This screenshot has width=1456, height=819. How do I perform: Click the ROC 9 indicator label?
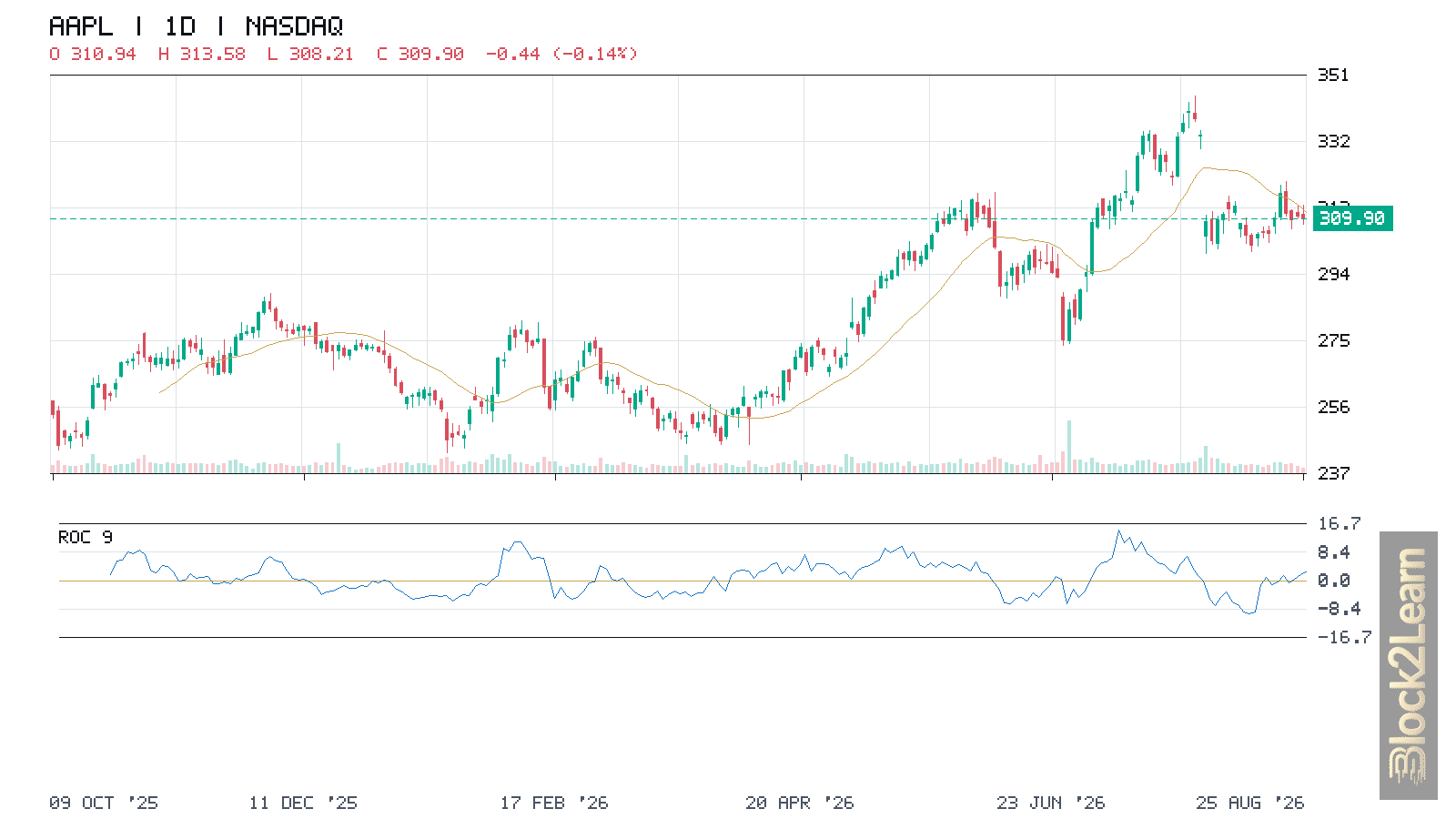[86, 537]
